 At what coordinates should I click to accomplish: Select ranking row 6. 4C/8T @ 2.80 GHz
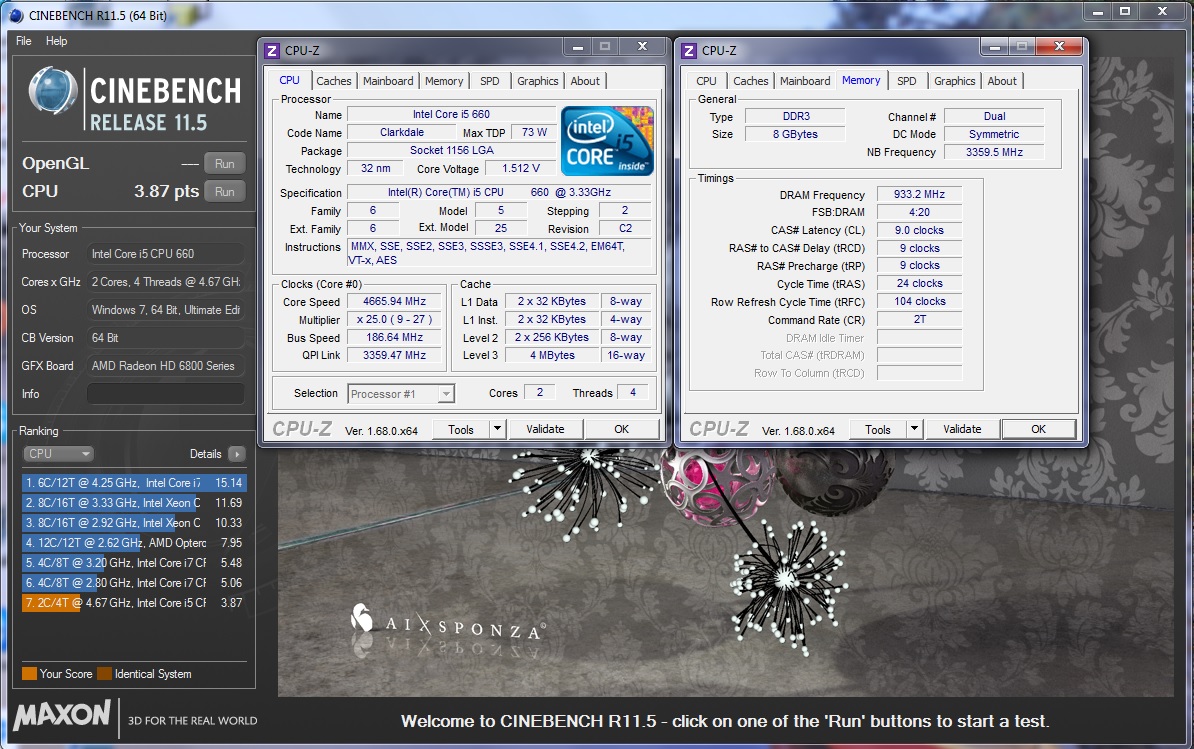[134, 582]
